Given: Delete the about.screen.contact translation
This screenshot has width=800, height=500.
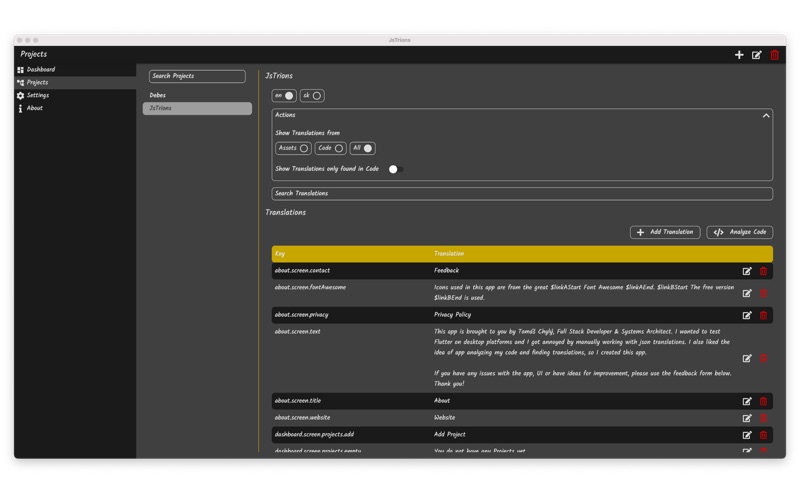Looking at the screenshot, I should (763, 271).
